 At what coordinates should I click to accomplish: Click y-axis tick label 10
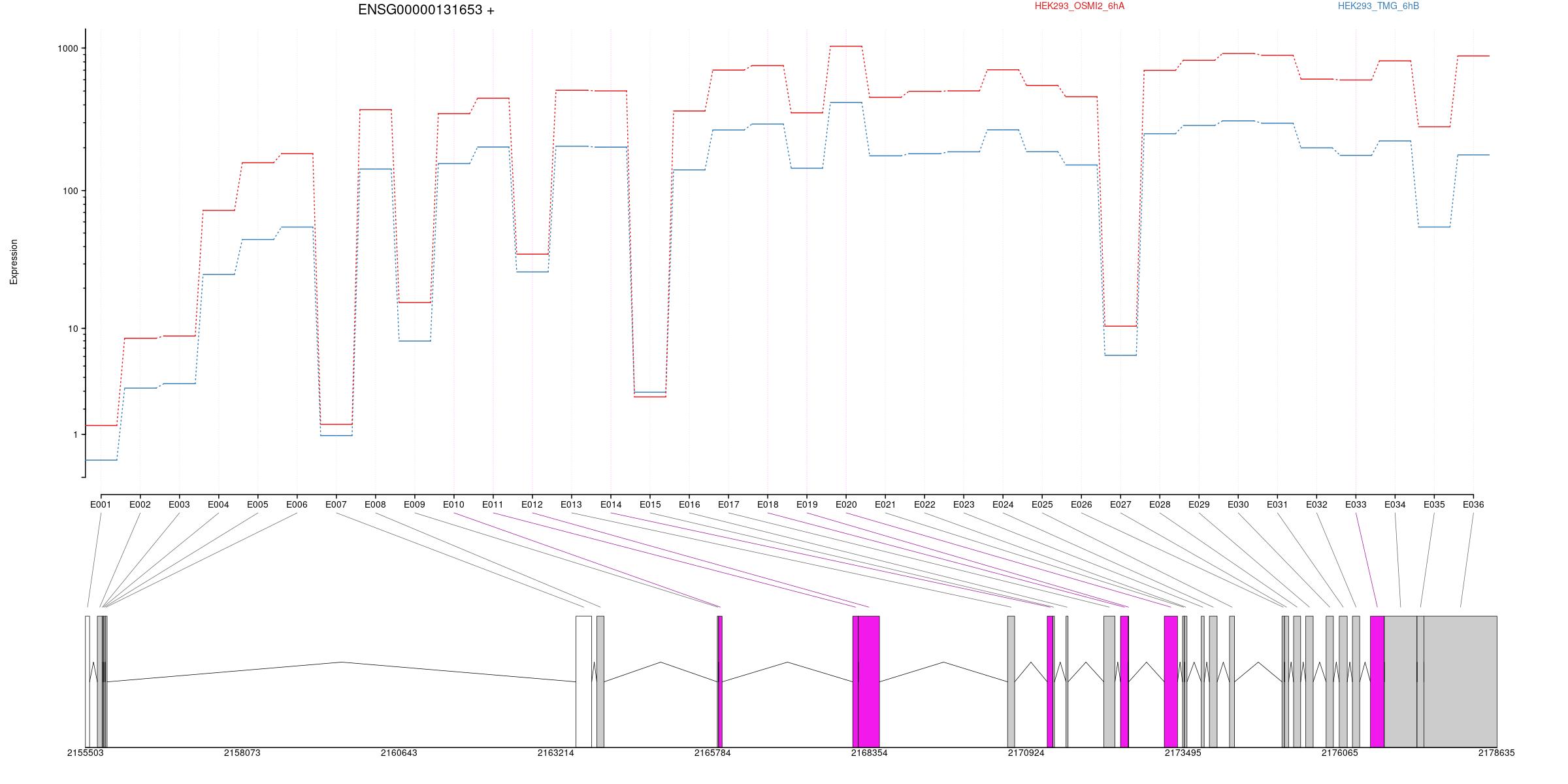pyautogui.click(x=73, y=329)
